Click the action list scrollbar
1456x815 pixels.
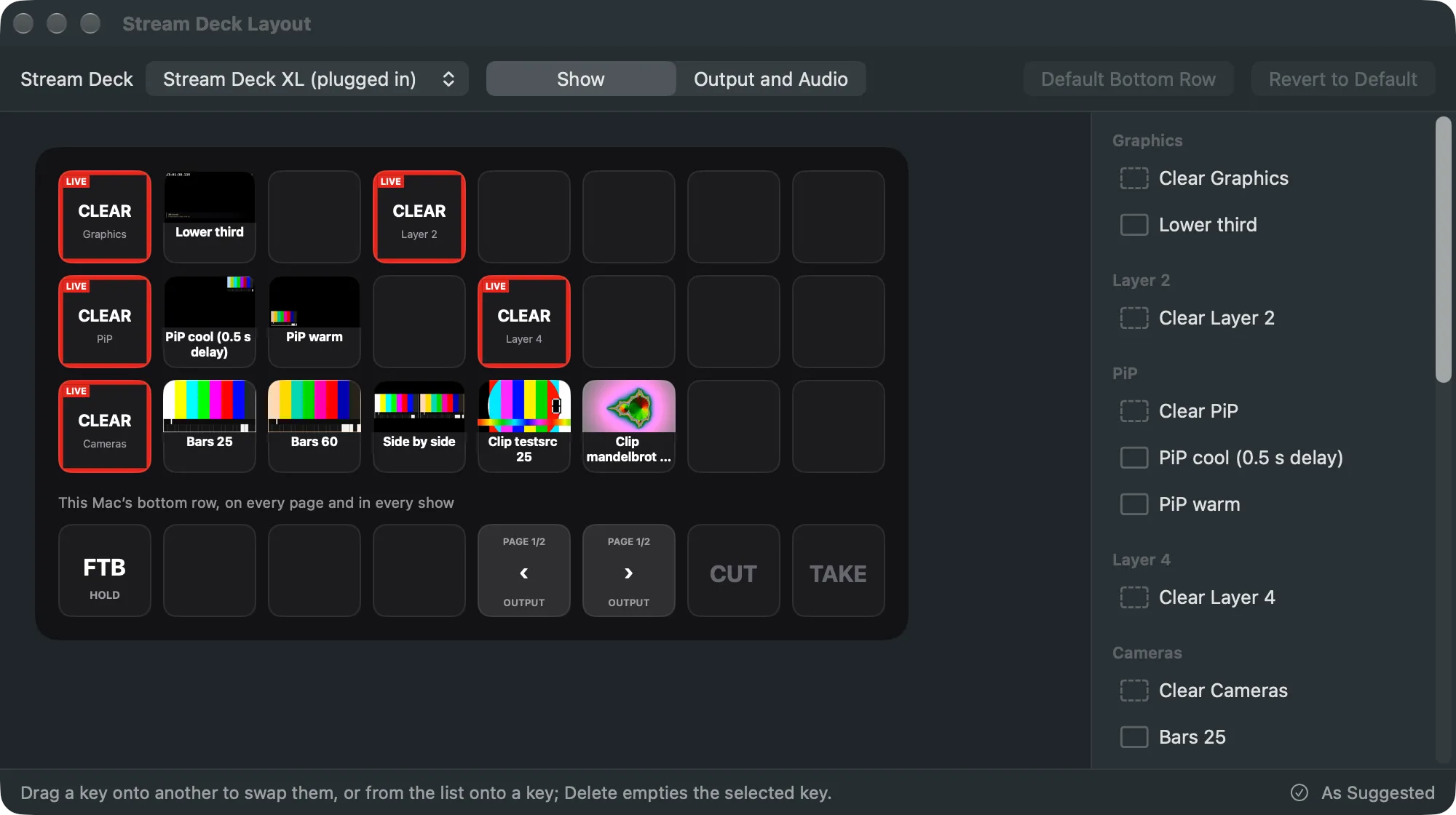pyautogui.click(x=1444, y=250)
